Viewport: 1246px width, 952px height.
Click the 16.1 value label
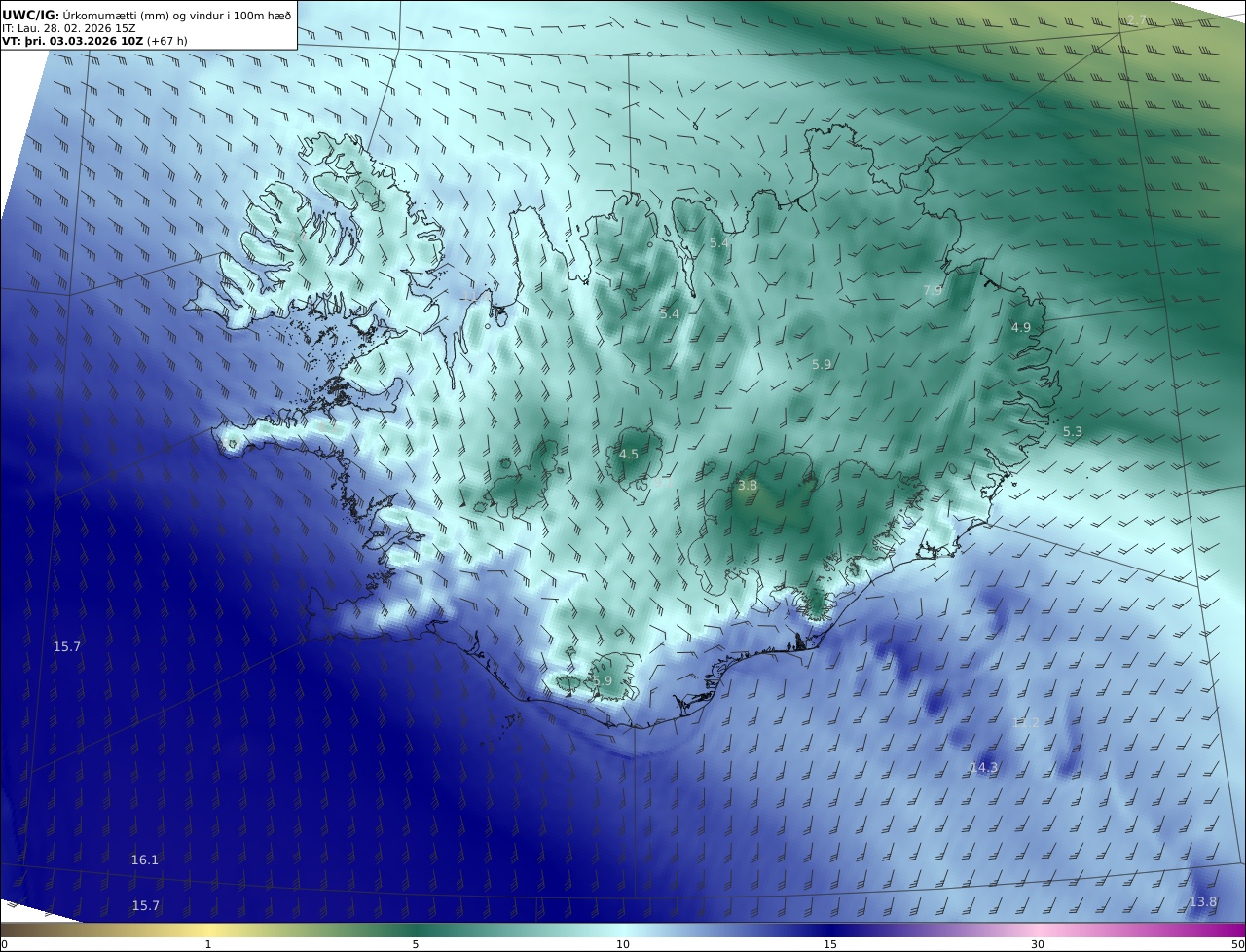click(145, 860)
